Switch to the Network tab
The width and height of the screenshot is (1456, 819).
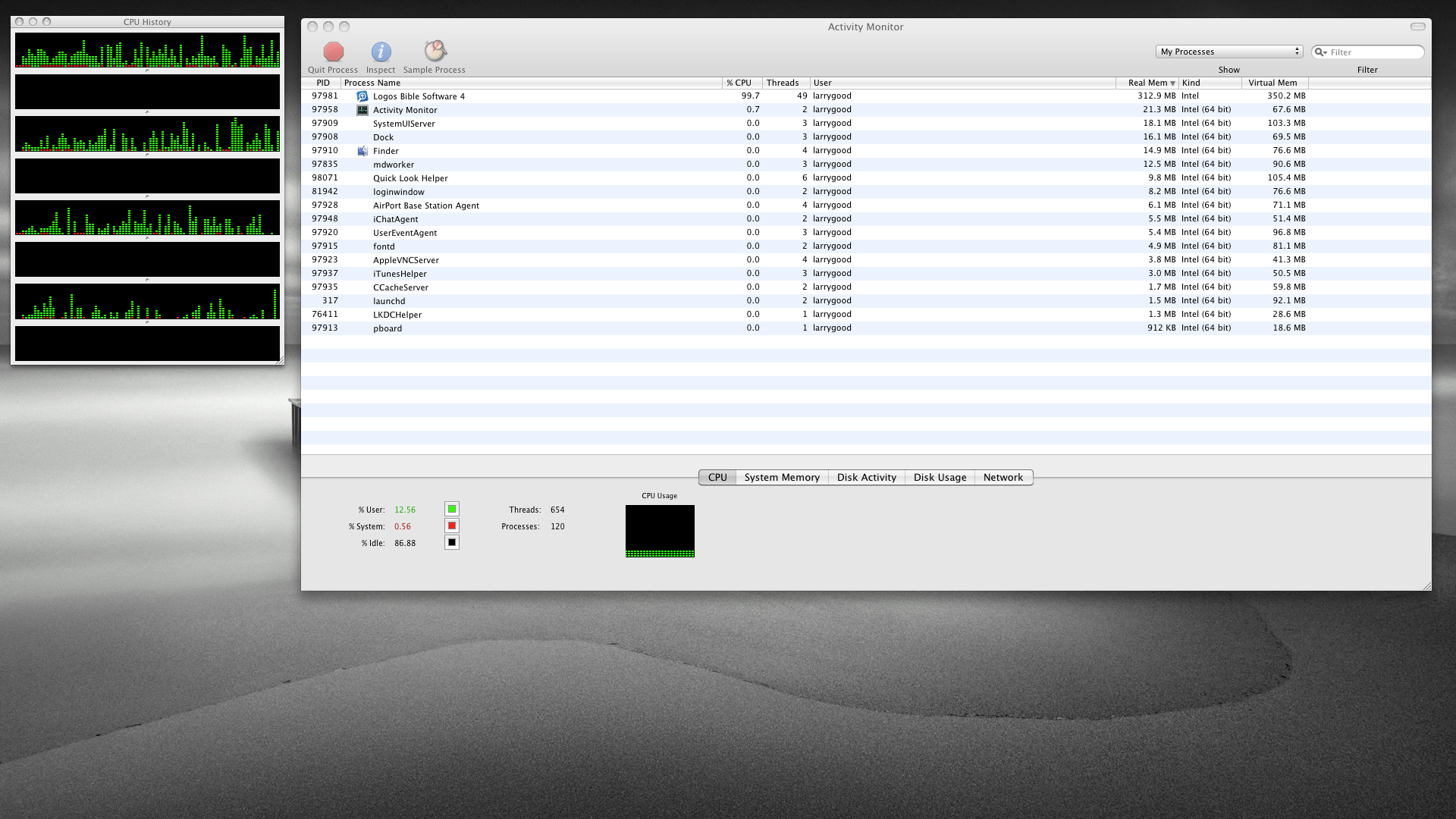click(x=1003, y=478)
